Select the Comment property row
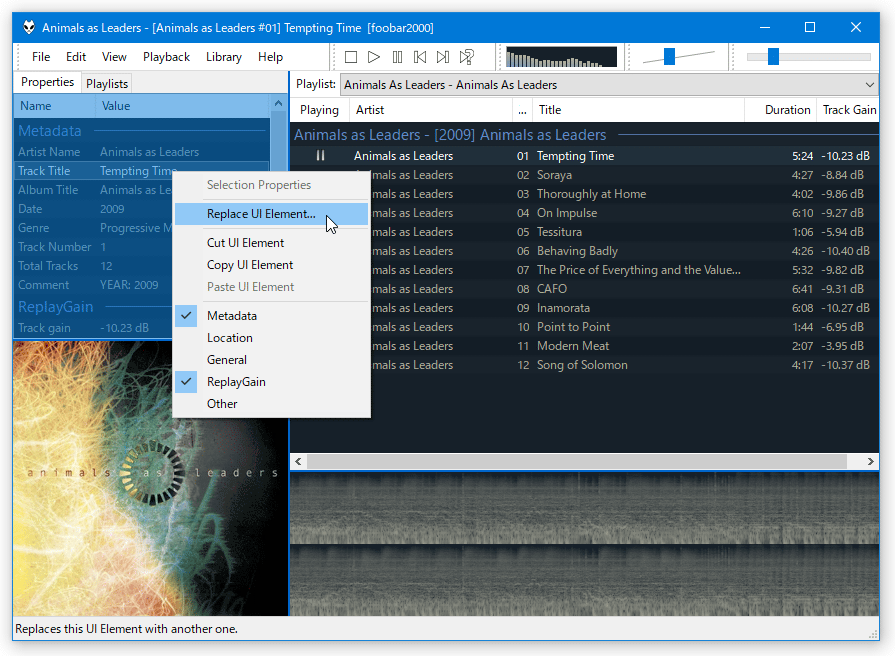The width and height of the screenshot is (895, 656). 94,285
